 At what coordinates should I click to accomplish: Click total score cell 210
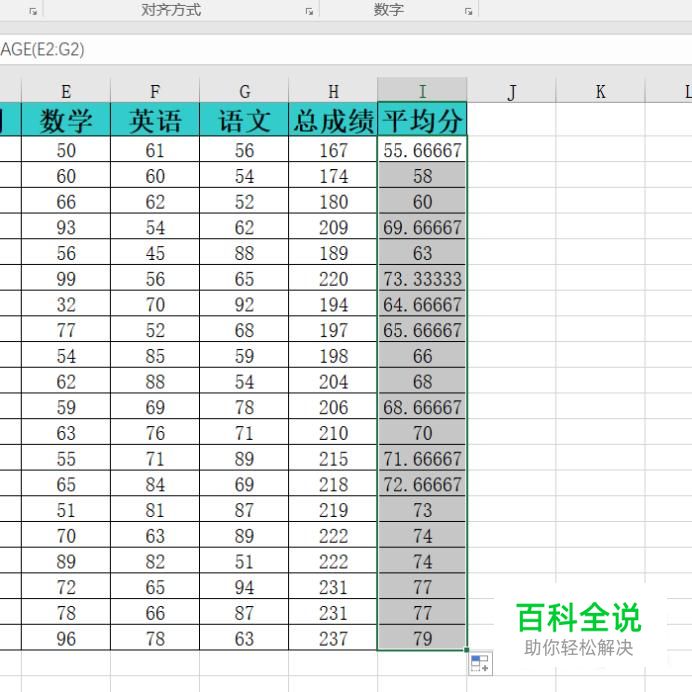333,432
